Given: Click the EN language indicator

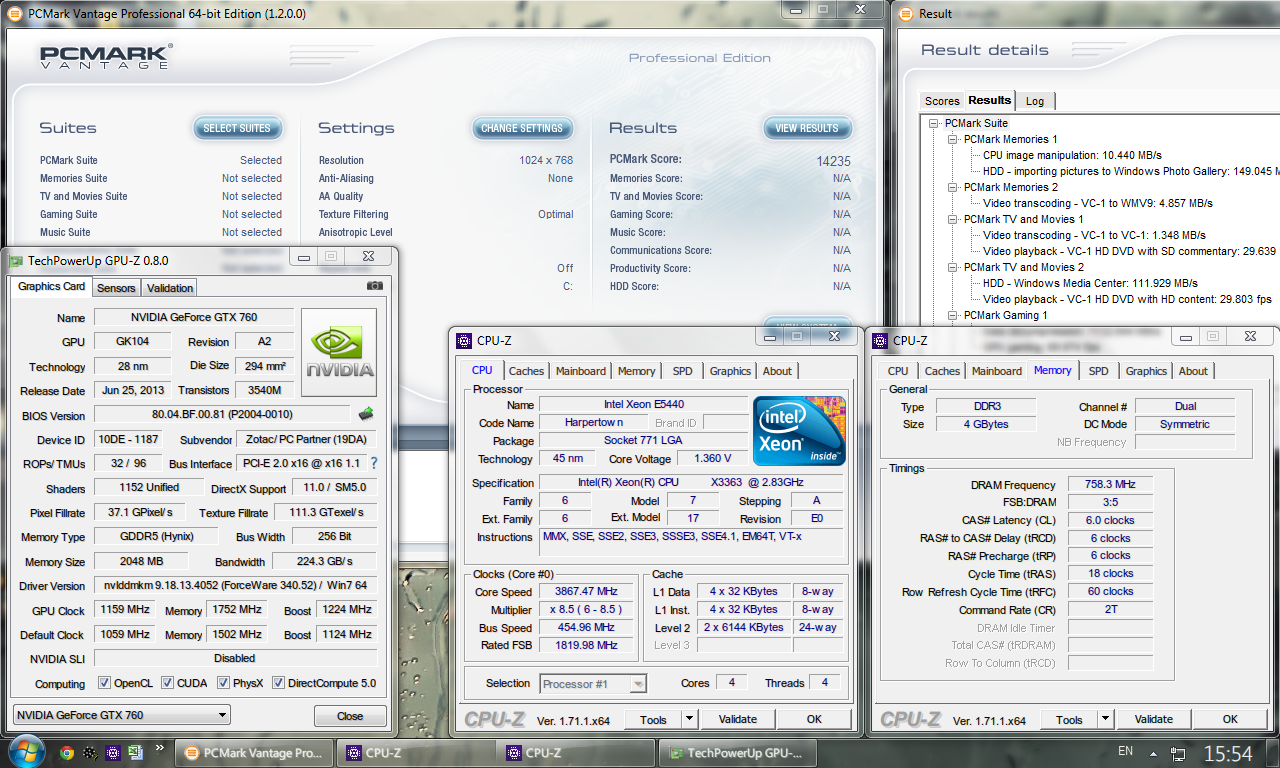Looking at the screenshot, I should 1125,751.
